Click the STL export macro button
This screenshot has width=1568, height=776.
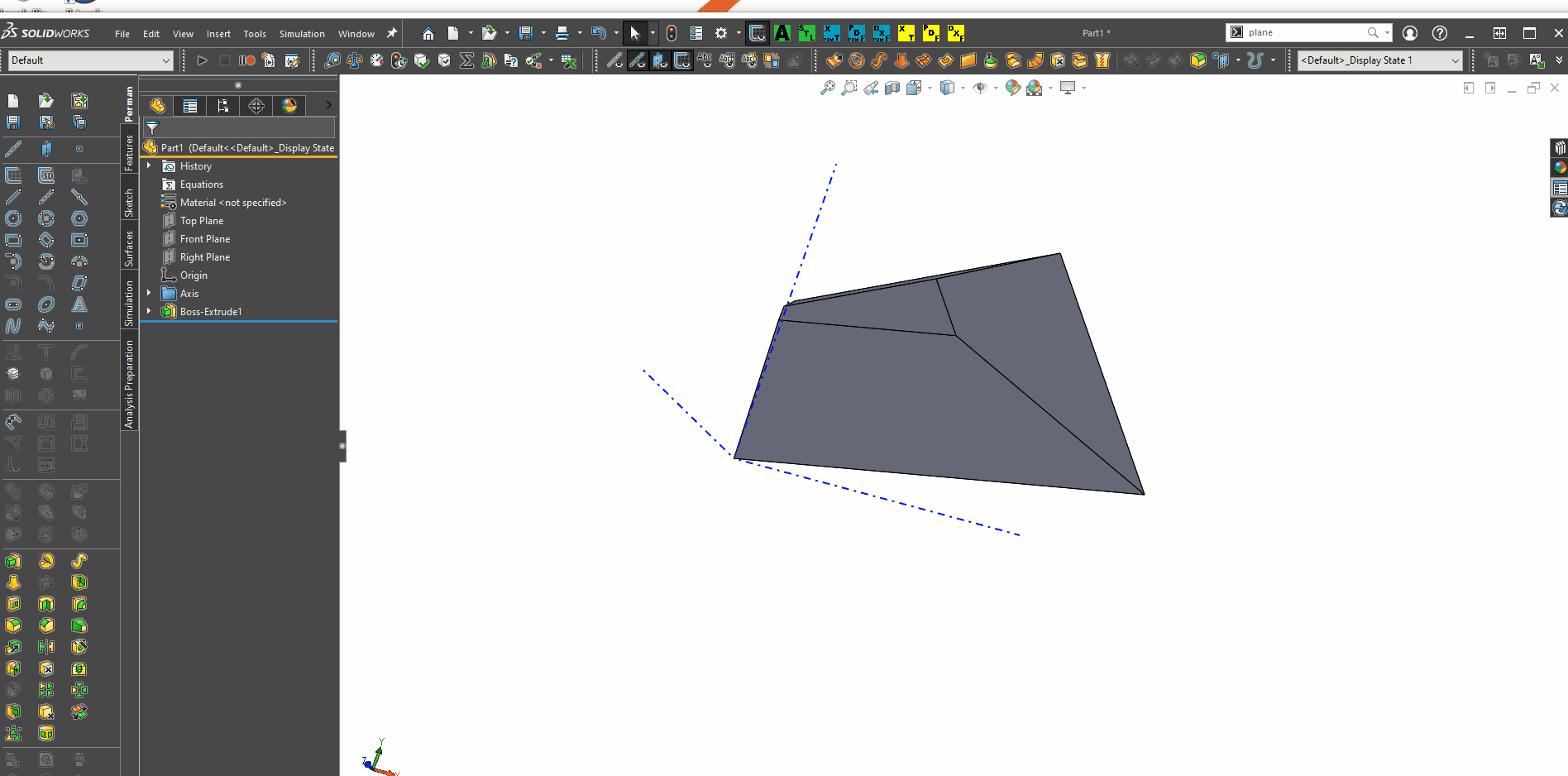(806, 33)
